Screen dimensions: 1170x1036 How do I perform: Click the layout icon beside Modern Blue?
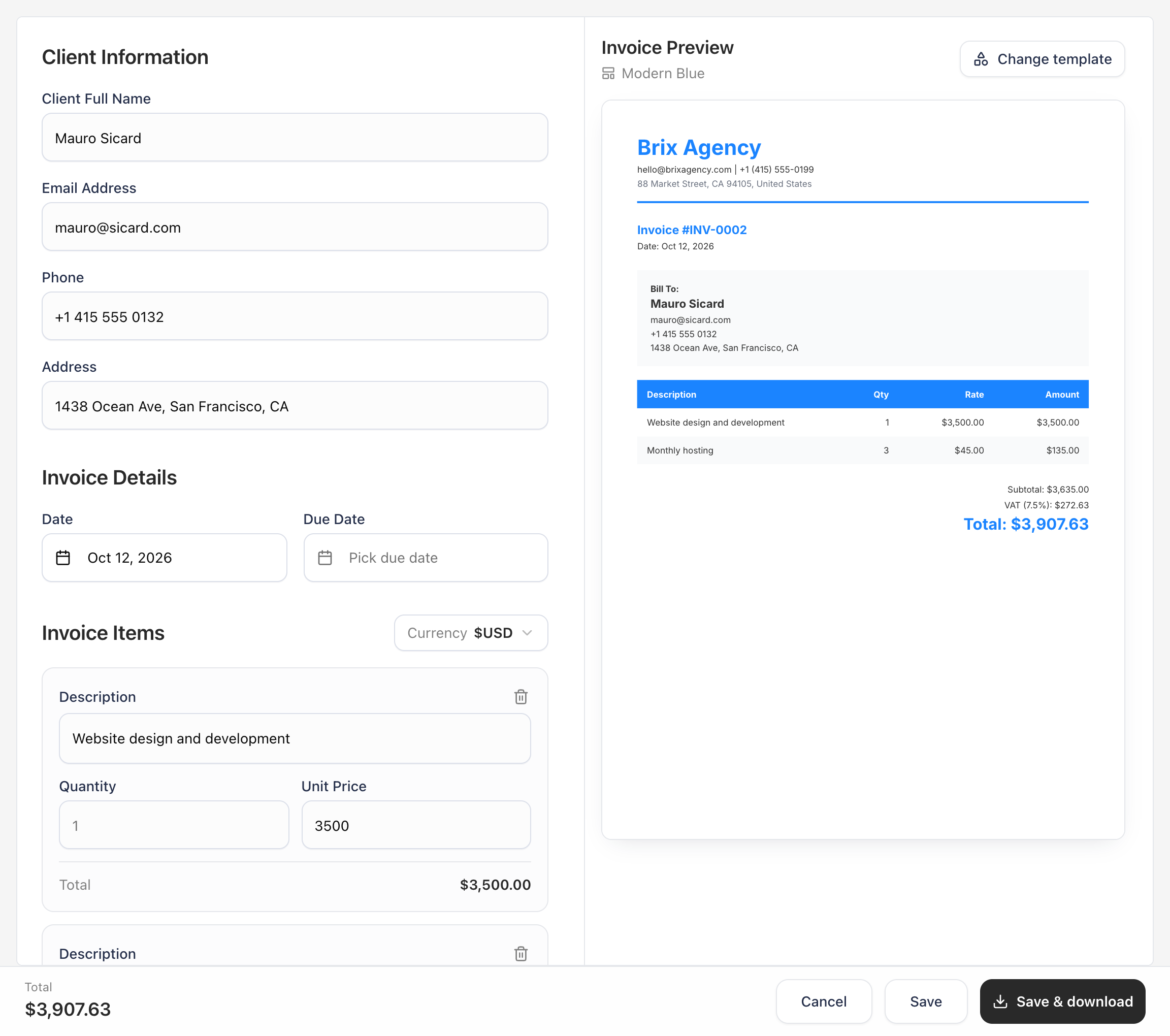pos(608,73)
